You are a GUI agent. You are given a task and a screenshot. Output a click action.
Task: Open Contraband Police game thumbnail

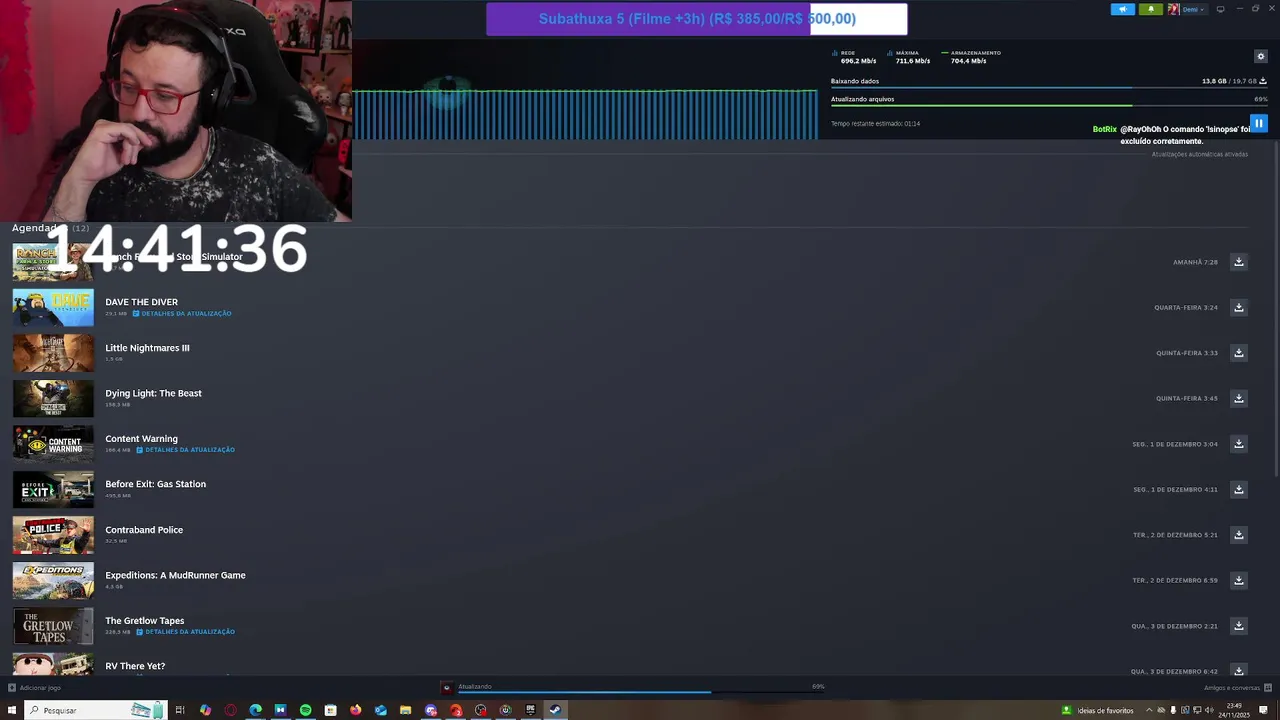[x=53, y=535]
